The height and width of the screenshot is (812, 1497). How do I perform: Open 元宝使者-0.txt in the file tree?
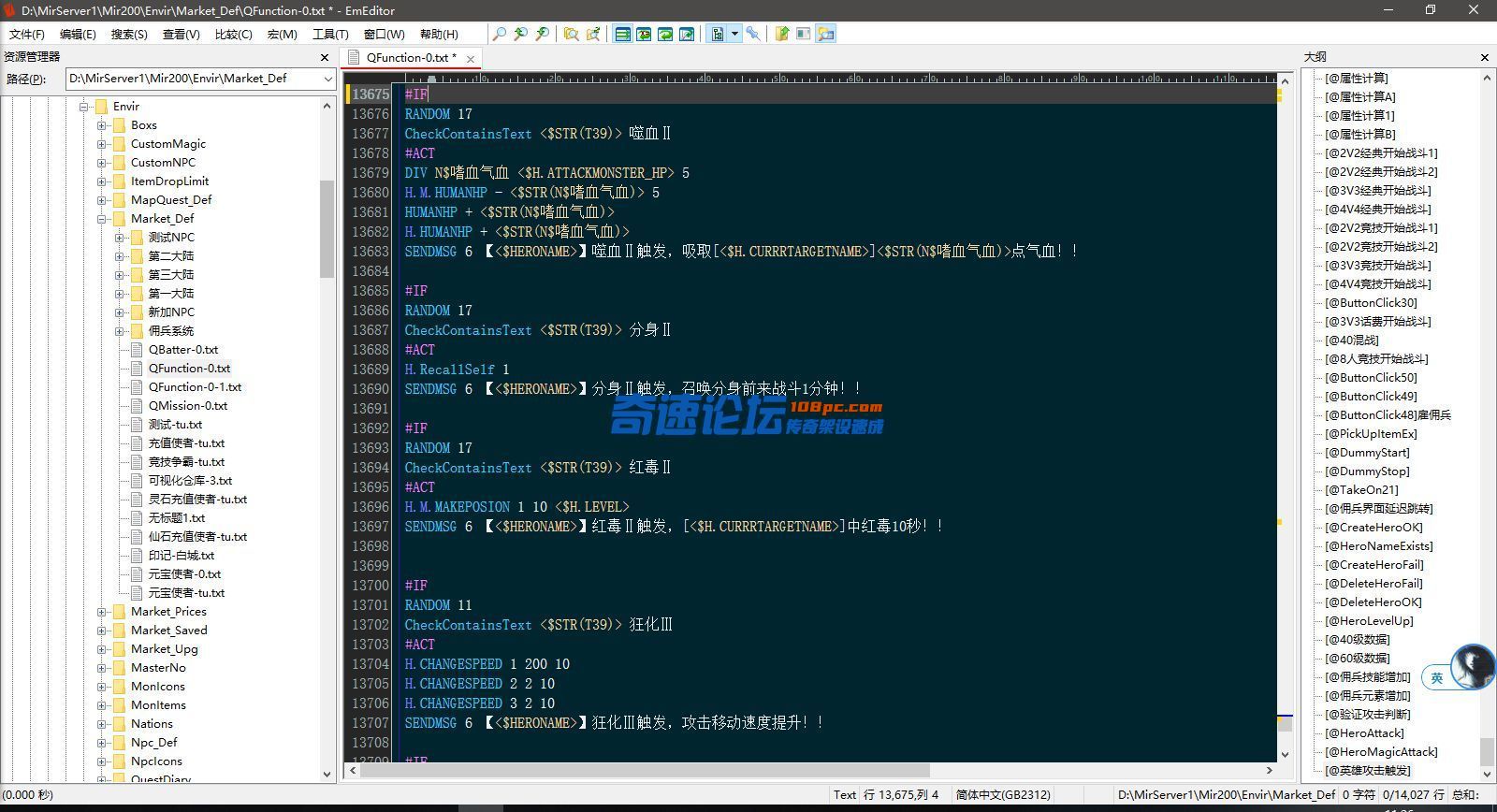184,574
